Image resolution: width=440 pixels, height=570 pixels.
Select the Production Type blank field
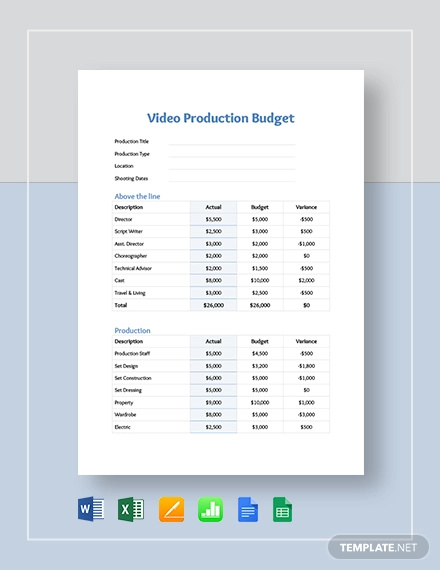pos(232,154)
